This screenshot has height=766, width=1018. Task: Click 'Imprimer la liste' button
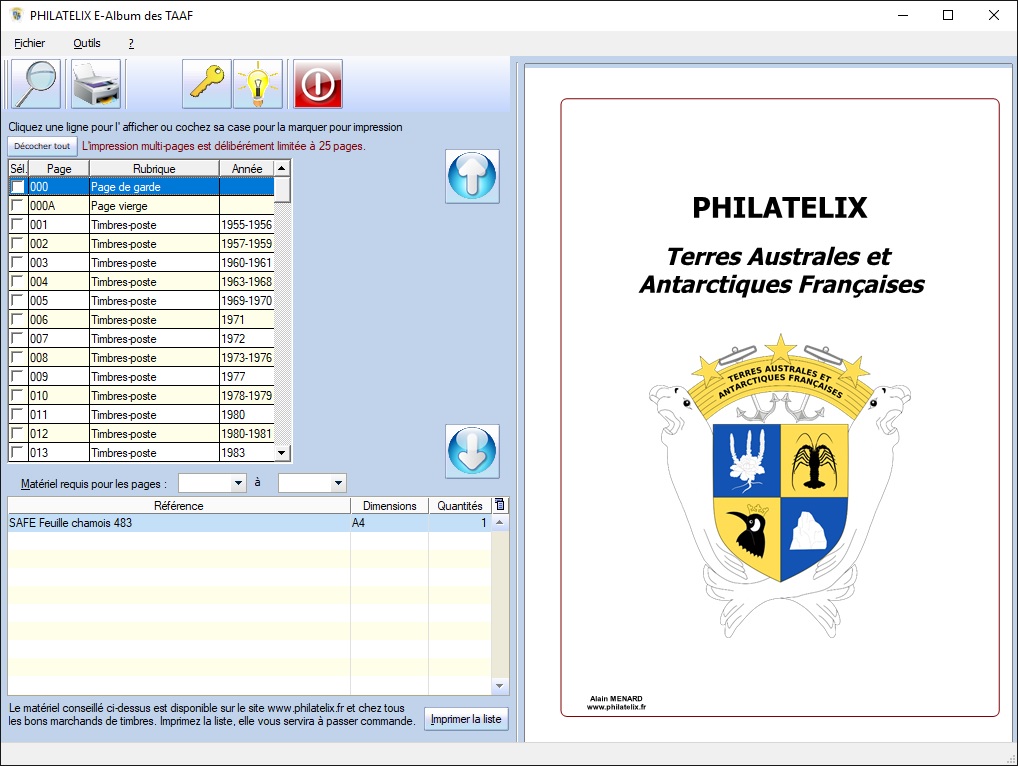[x=466, y=719]
